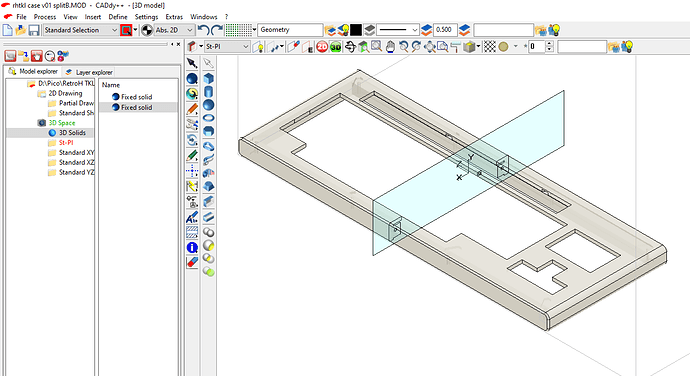Click the undo arrow icon
690x376 pixels.
click(203, 30)
